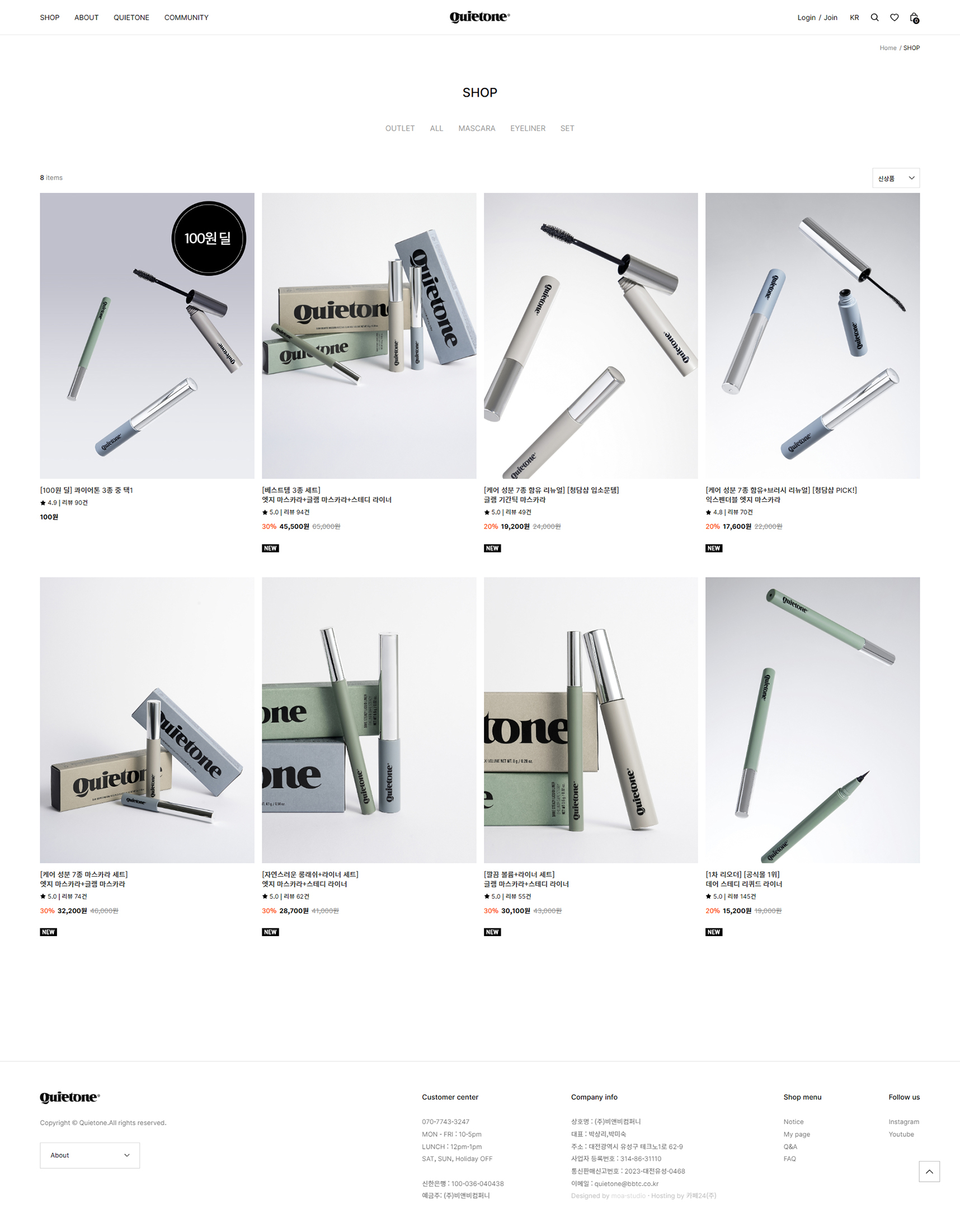Open the ABOUT menu item
Image resolution: width=960 pixels, height=1232 pixels.
[86, 17]
